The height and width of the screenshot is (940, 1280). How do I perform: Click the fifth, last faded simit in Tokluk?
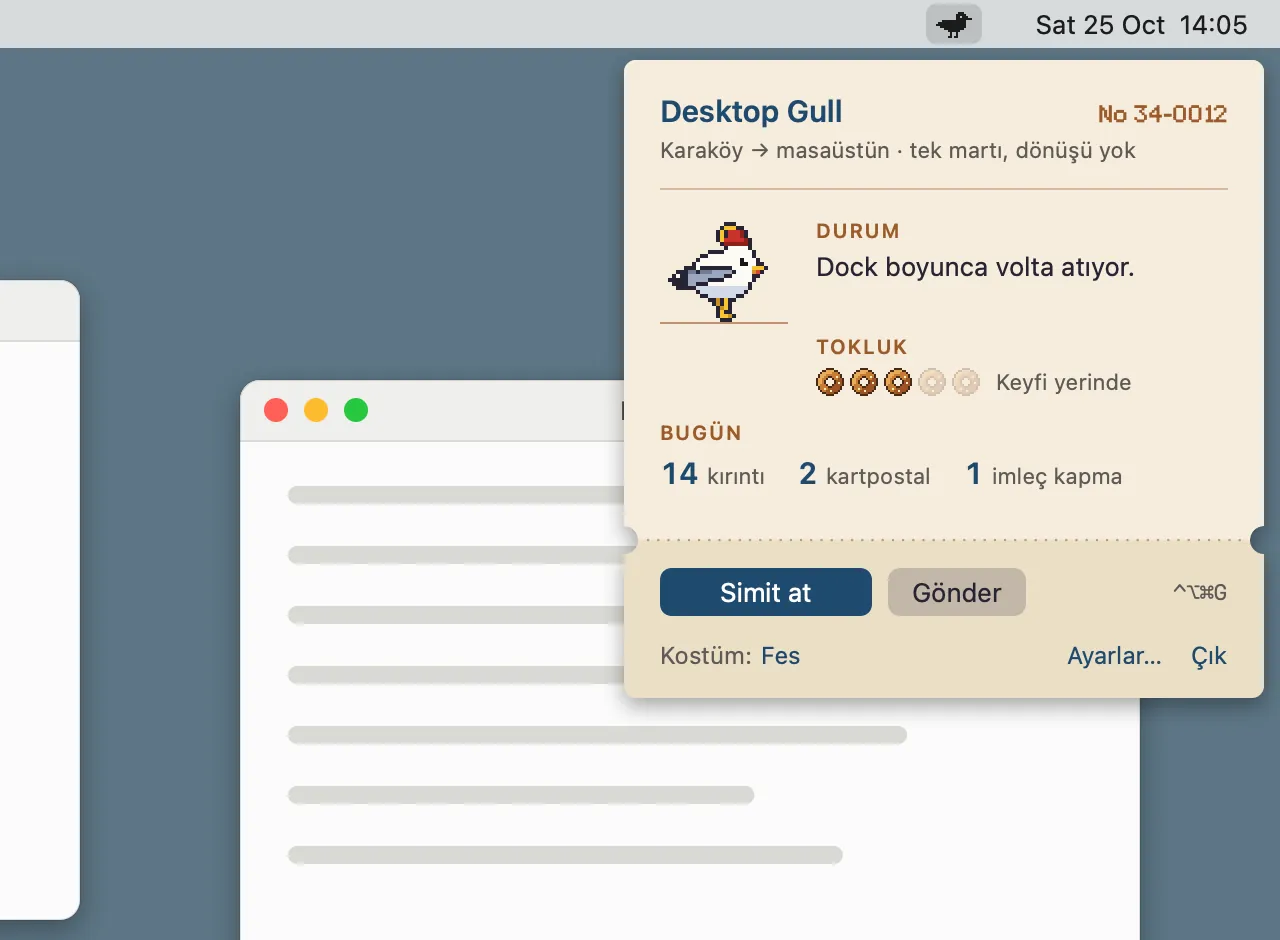click(x=966, y=382)
